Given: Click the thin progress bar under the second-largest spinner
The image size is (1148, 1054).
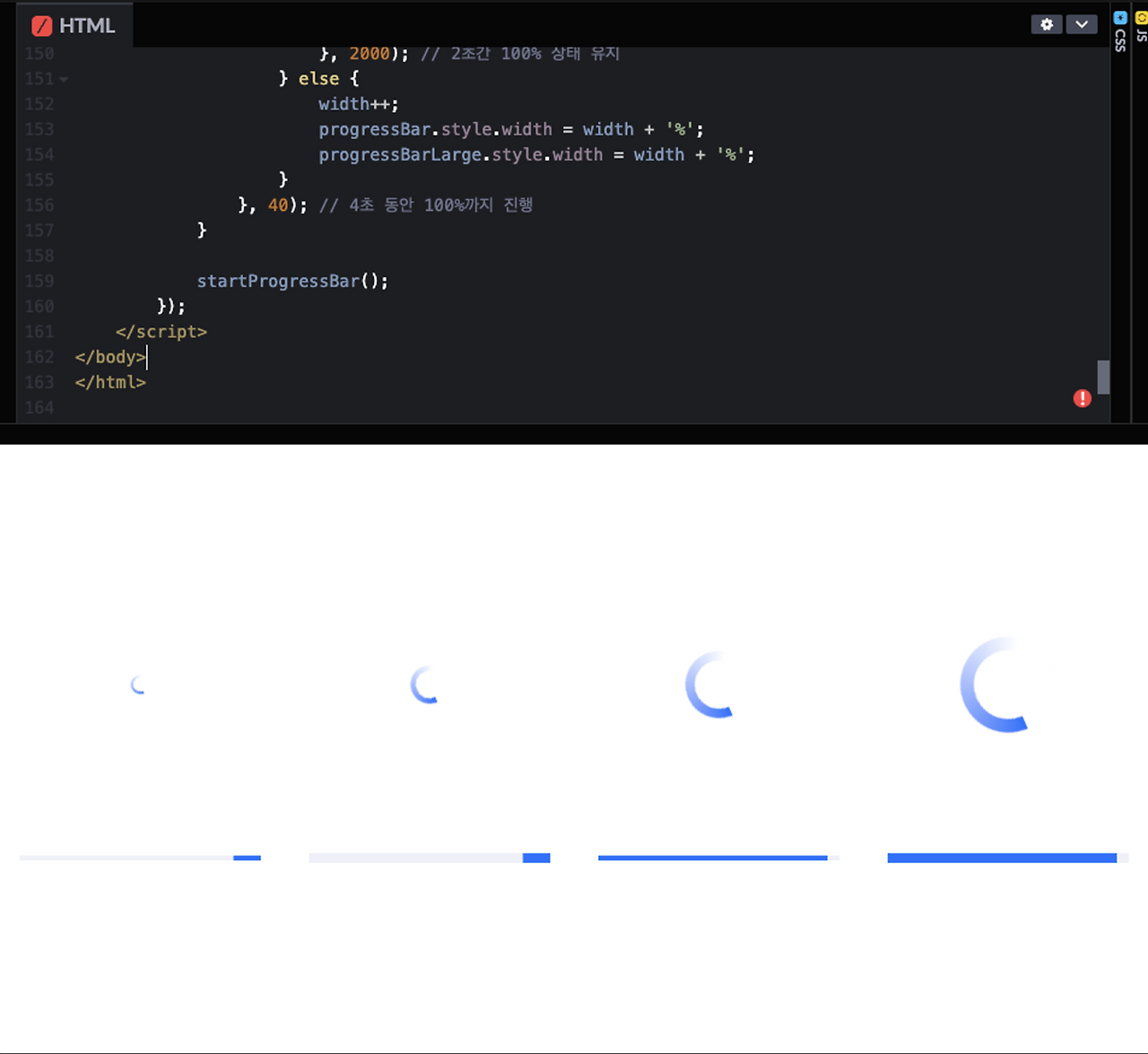Looking at the screenshot, I should 718,858.
